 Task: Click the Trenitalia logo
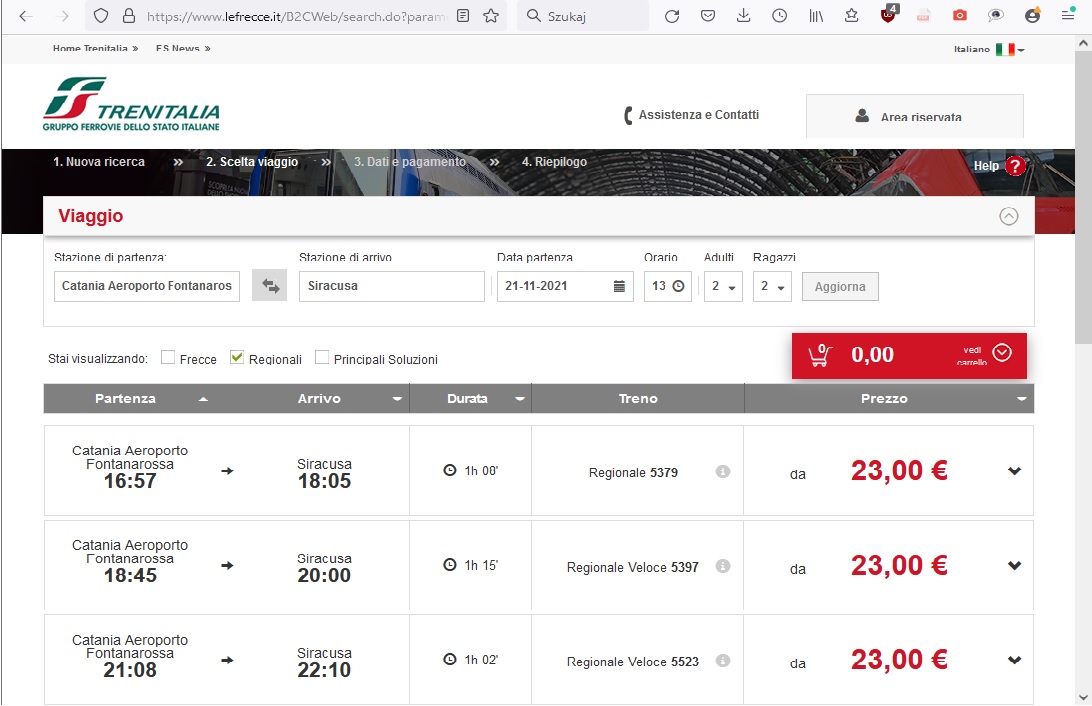131,104
